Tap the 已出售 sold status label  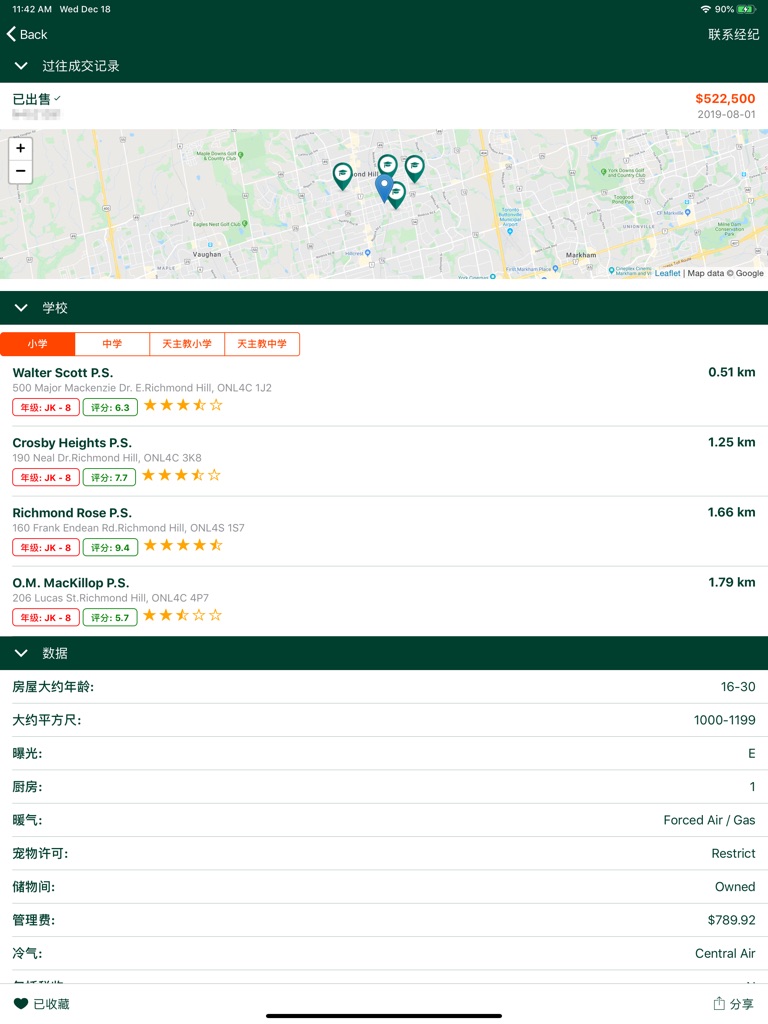click(x=31, y=99)
